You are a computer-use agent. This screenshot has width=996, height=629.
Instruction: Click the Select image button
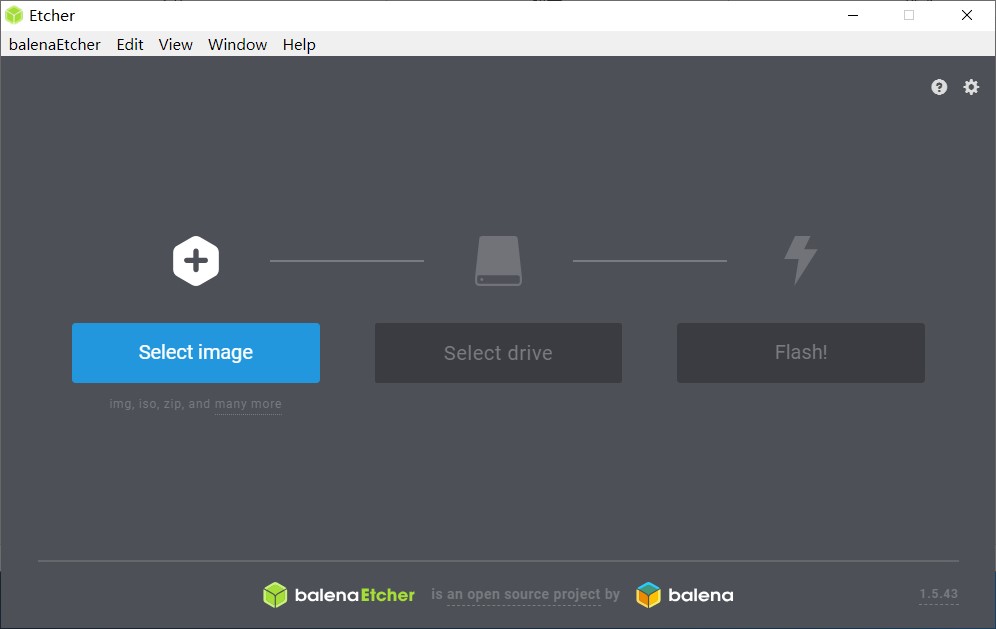coord(196,353)
